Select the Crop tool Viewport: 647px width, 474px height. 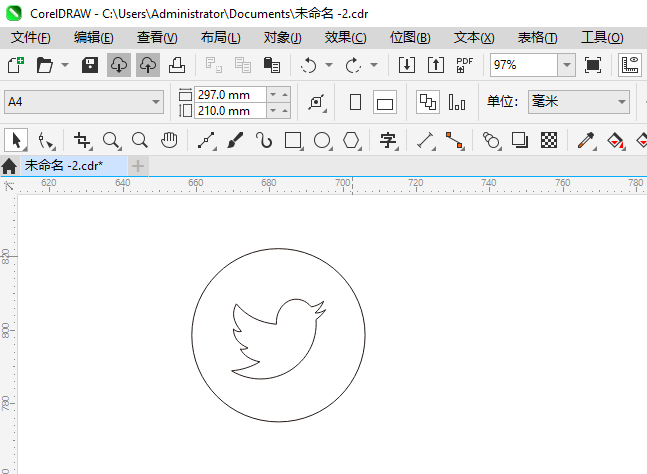82,141
